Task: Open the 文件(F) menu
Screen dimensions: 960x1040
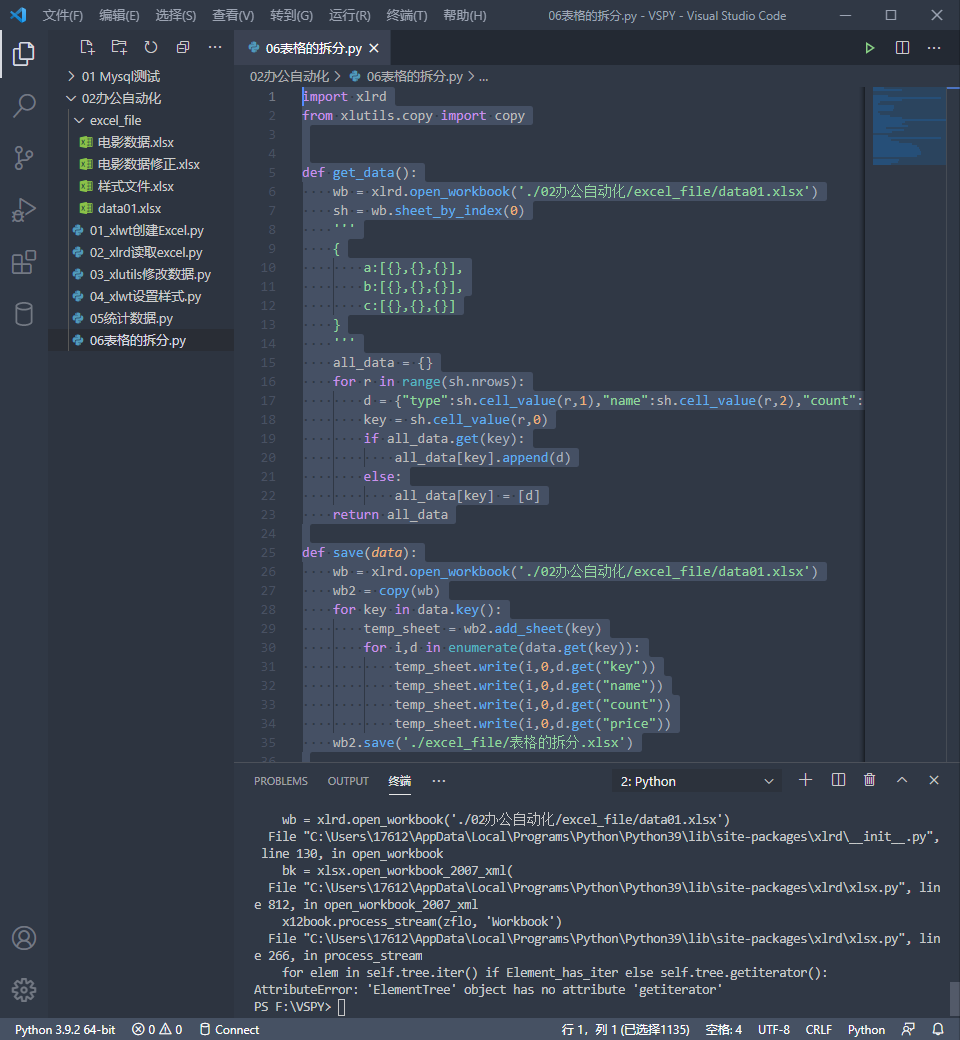Action: [63, 15]
